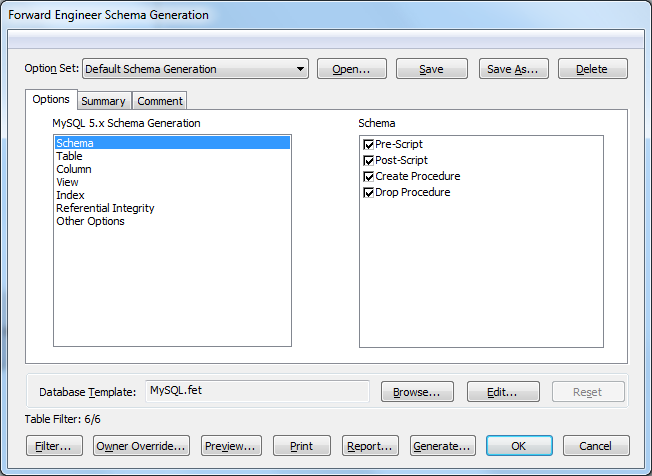Click the Owner Override... button
Screen dimensions: 652x476
pyautogui.click(x=141, y=446)
